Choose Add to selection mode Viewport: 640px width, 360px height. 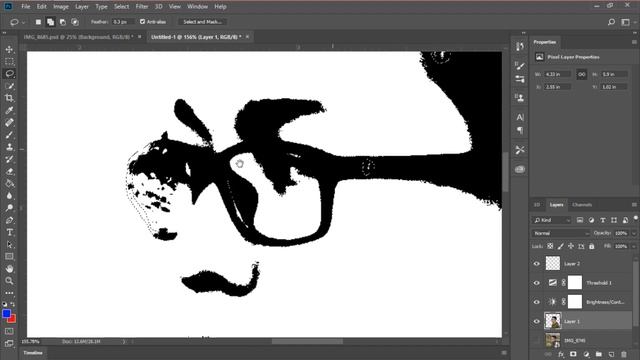(50, 22)
